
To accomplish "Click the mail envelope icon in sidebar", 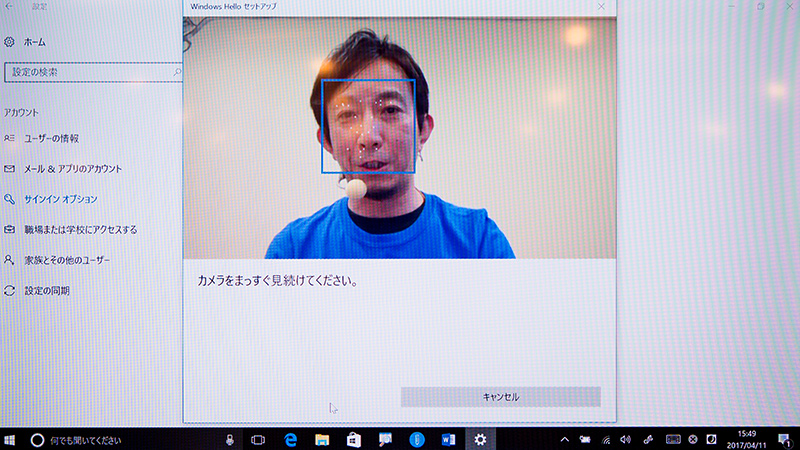I will pyautogui.click(x=9, y=168).
